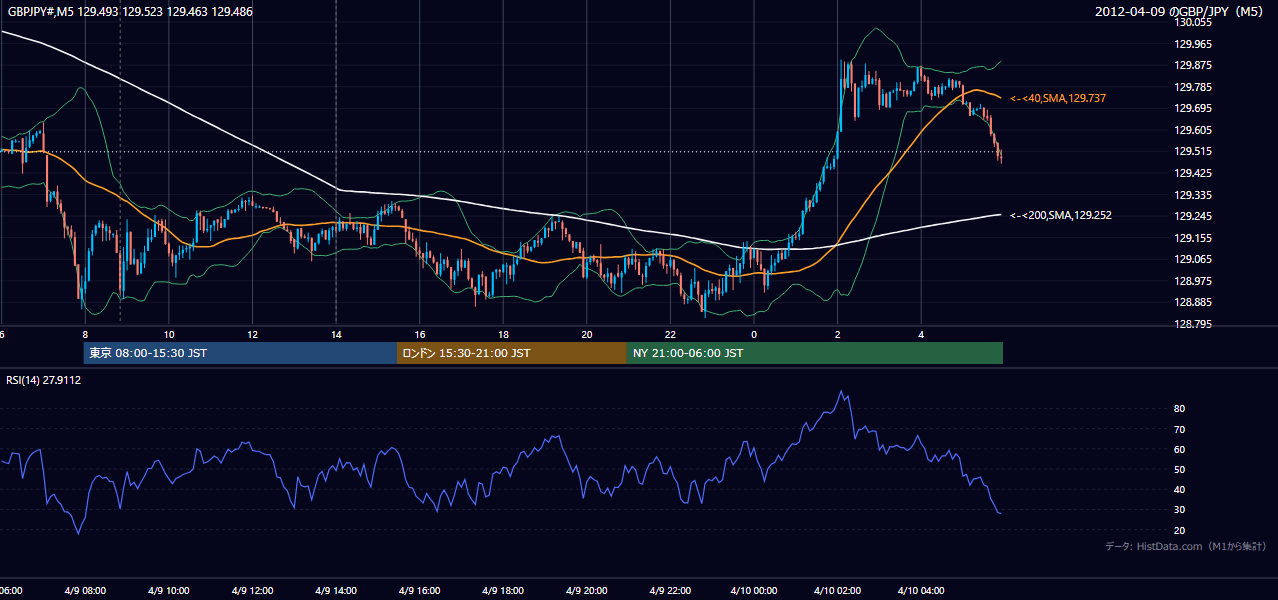
Task: Click price axis value 128.795
Action: tap(1194, 324)
